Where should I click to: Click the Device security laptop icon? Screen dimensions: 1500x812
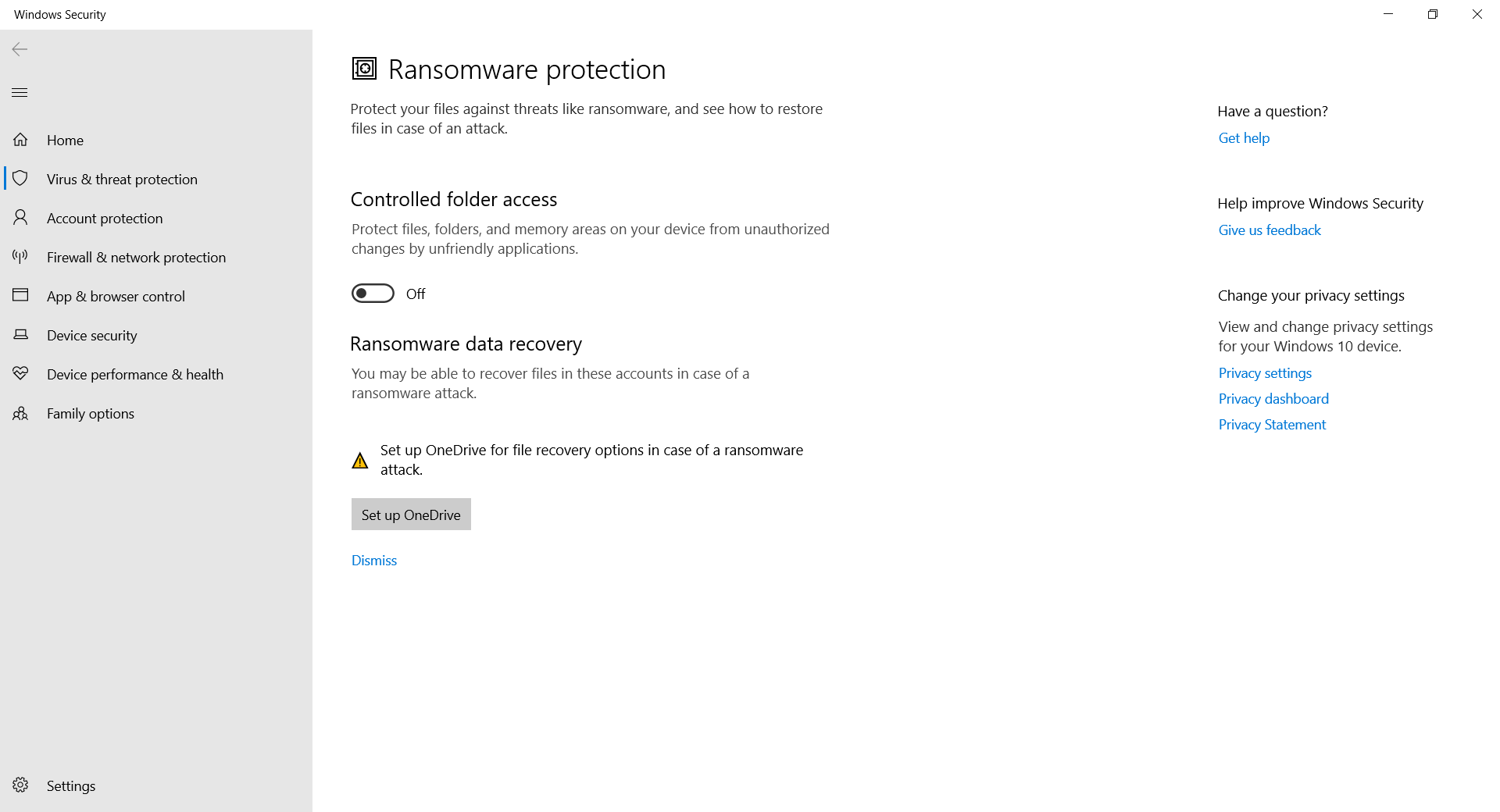[20, 335]
